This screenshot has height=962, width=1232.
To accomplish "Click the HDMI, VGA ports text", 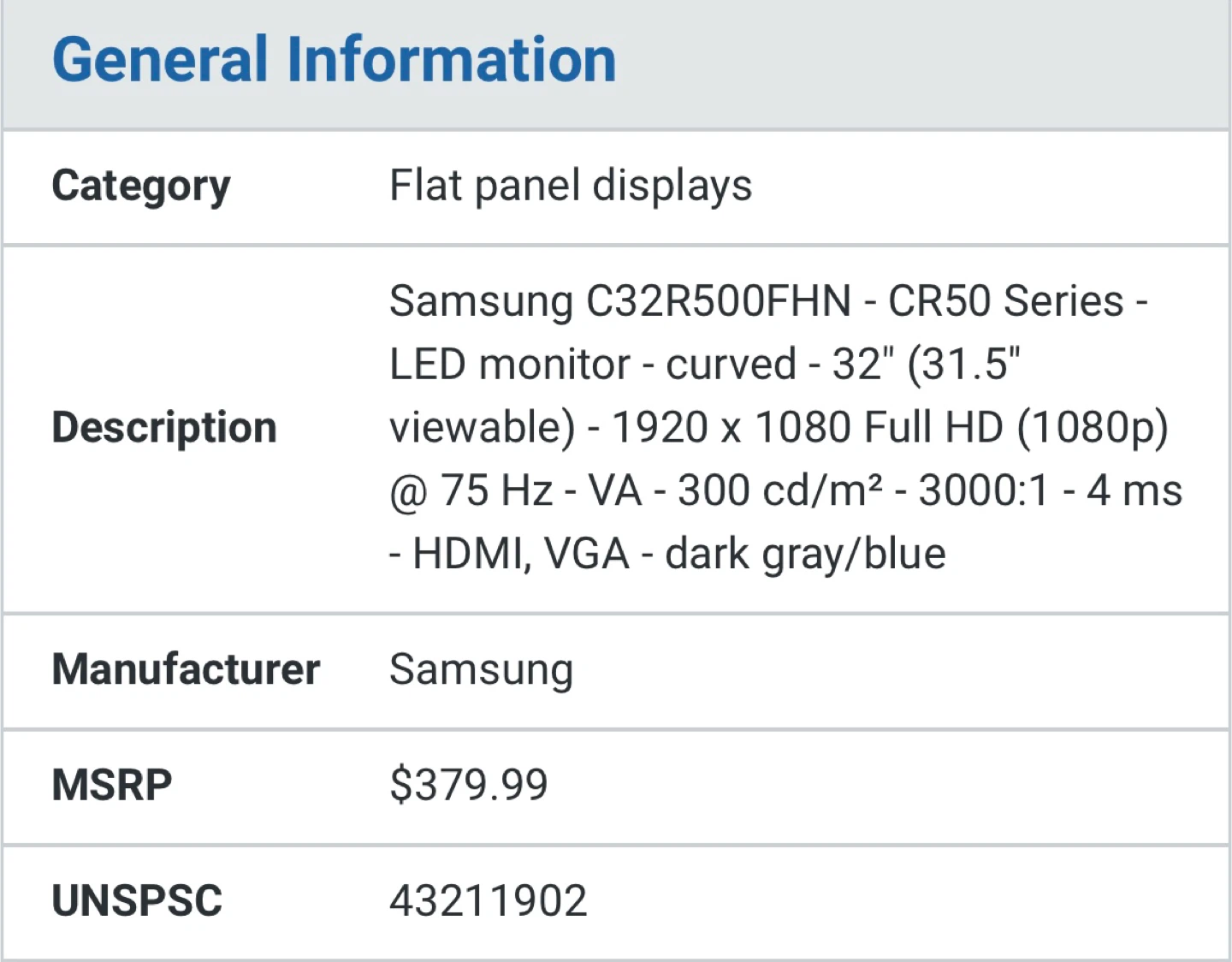I will point(520,555).
